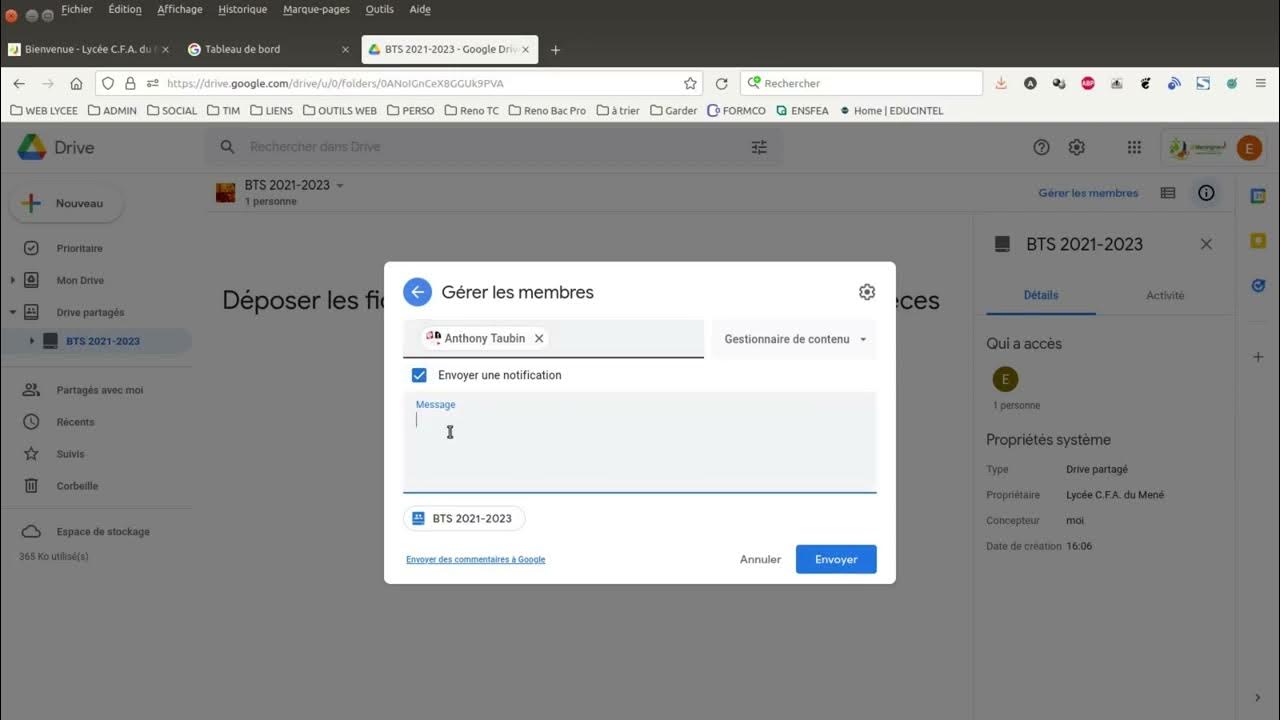Open Récents in the sidebar
1280x720 pixels.
[75, 422]
